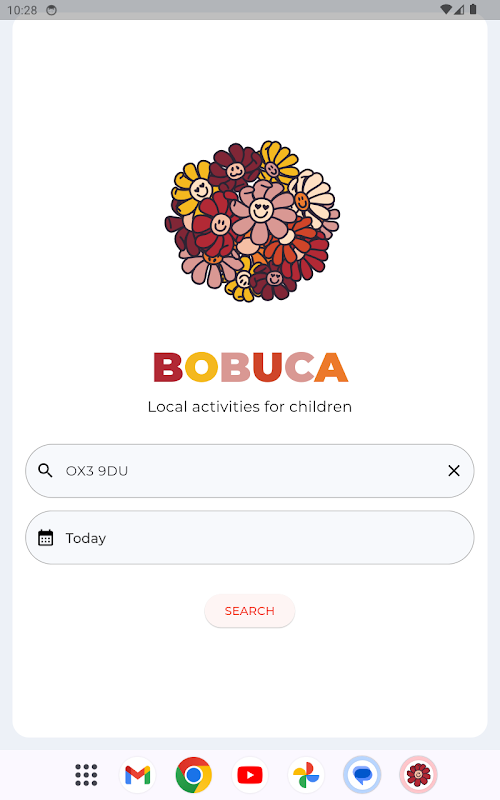Open Chrome browser from the dock
Screen dimensions: 500x800
[x=193, y=775]
